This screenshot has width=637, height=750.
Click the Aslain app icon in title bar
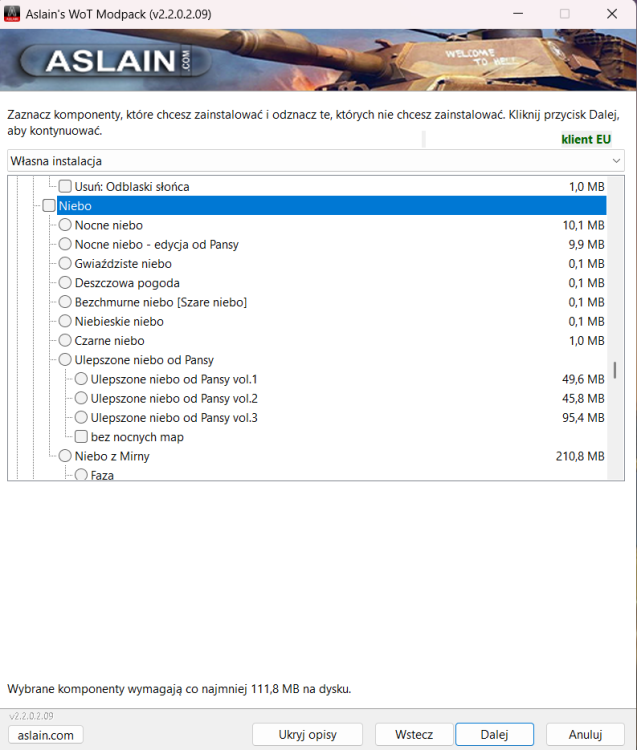tap(12, 14)
